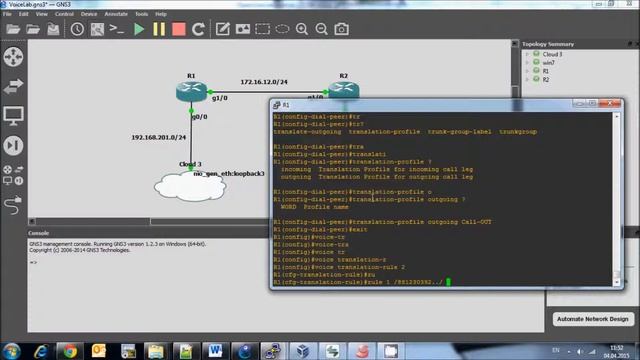
Task: Click the R1 terminal command line
Action: pos(362,282)
